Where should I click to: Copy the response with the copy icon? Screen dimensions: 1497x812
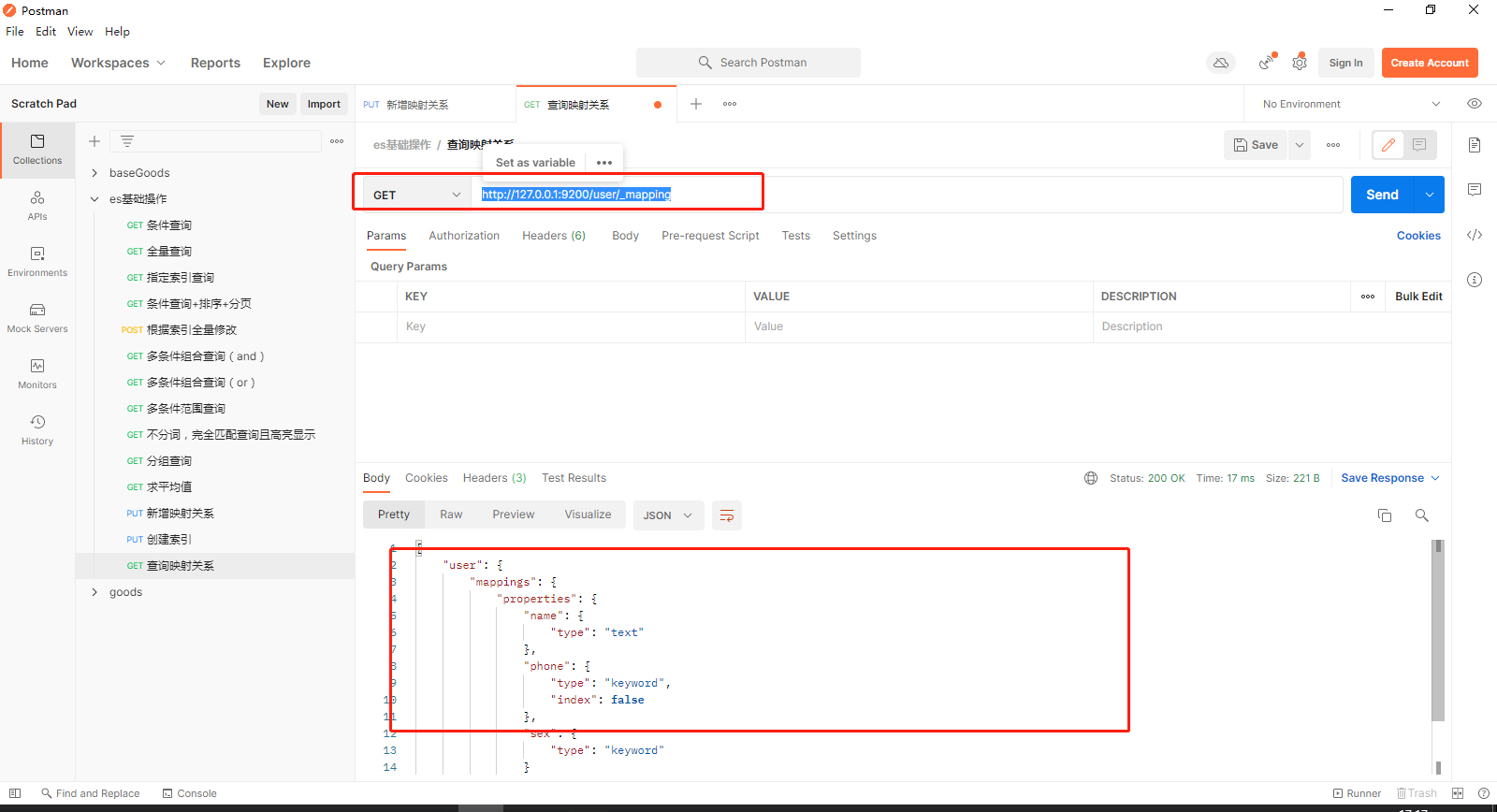pos(1385,515)
